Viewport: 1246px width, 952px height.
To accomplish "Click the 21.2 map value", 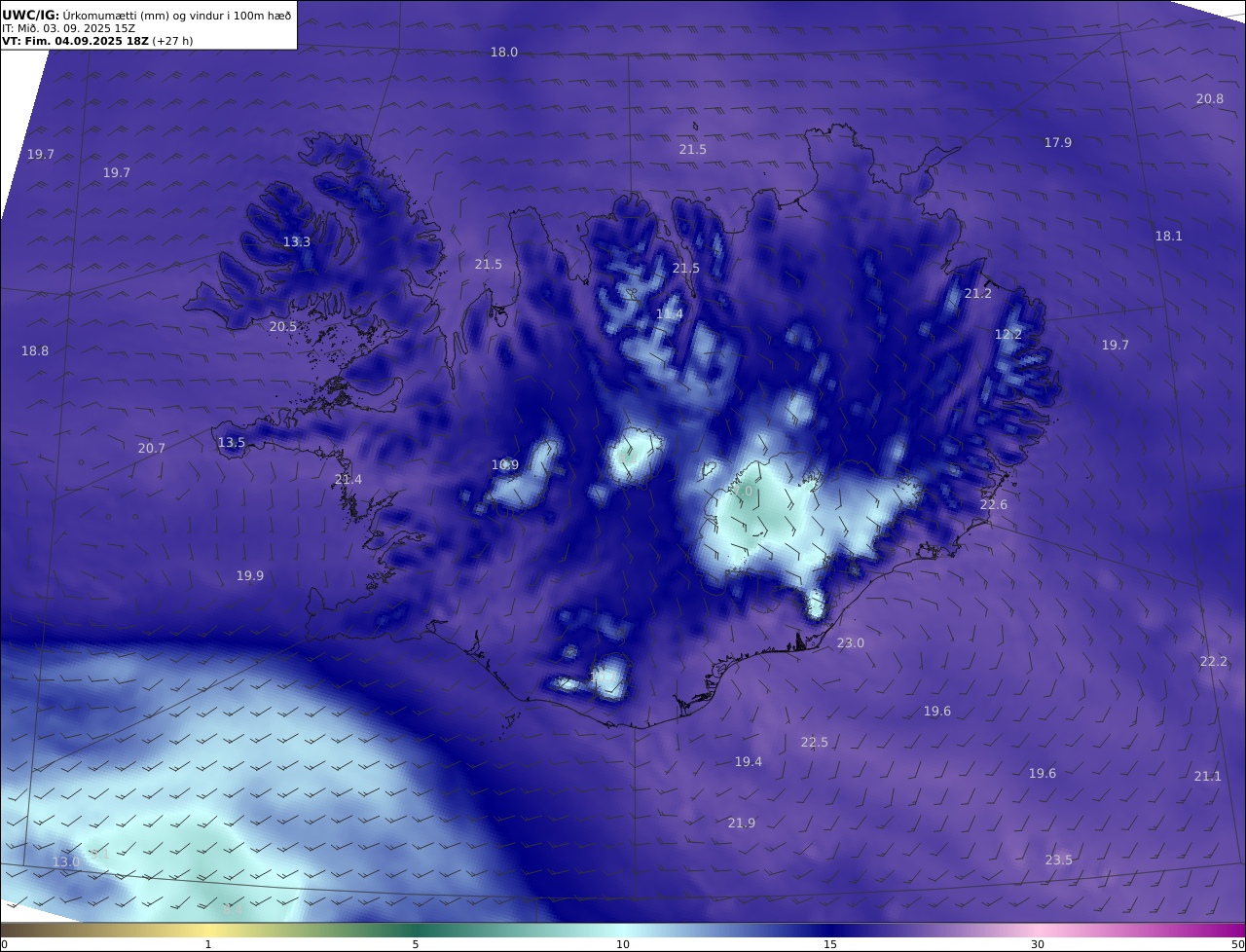I will [978, 294].
